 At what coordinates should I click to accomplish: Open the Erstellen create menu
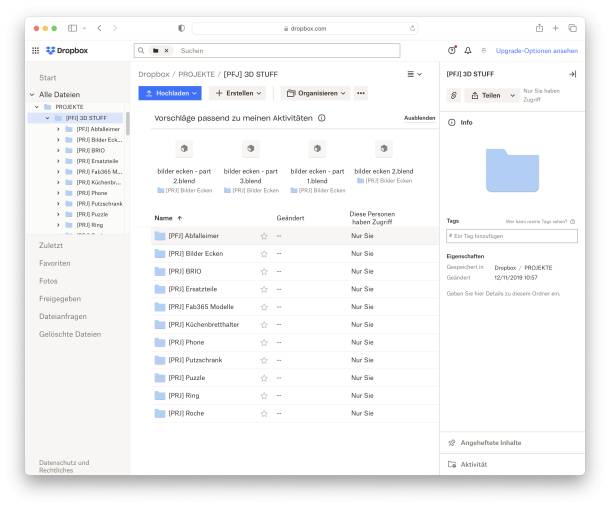238,93
